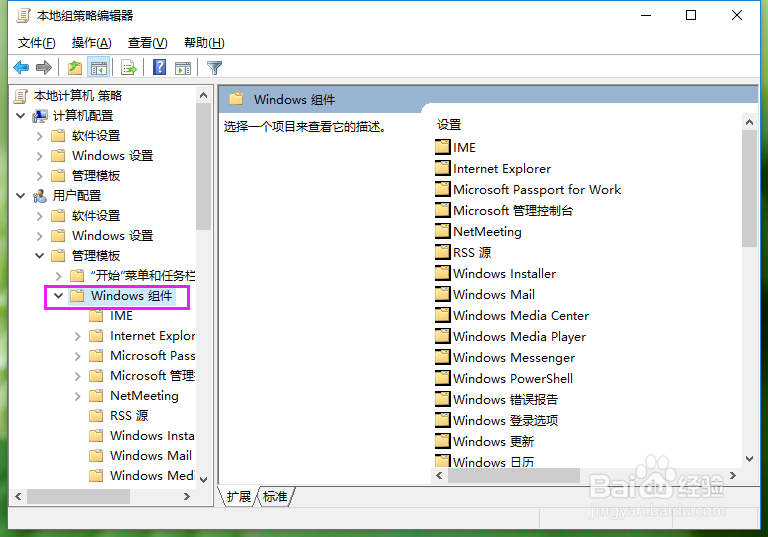Expand Internet Explorer in the tree

(77, 336)
